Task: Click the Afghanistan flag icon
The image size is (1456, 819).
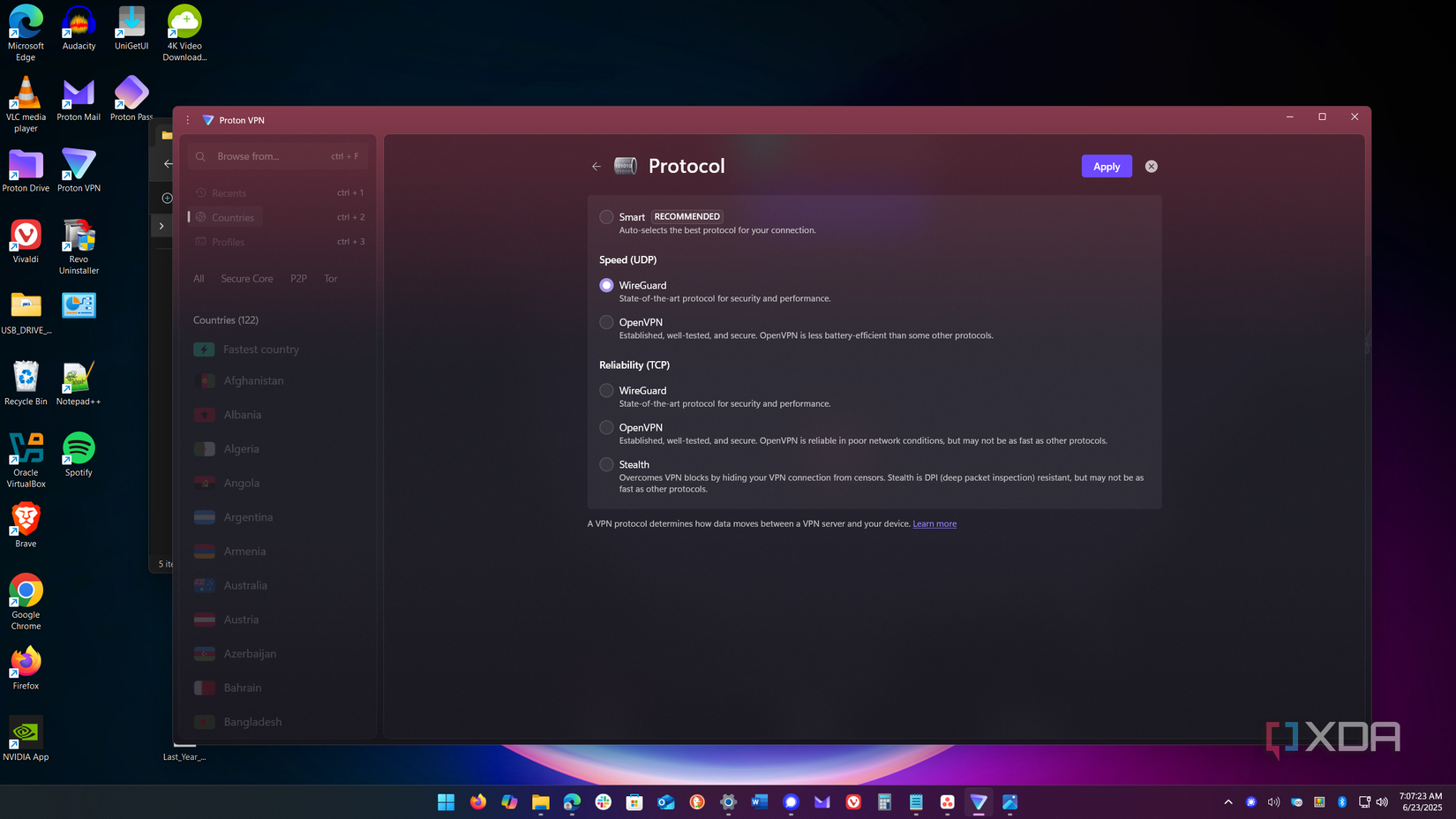Action: pyautogui.click(x=204, y=380)
